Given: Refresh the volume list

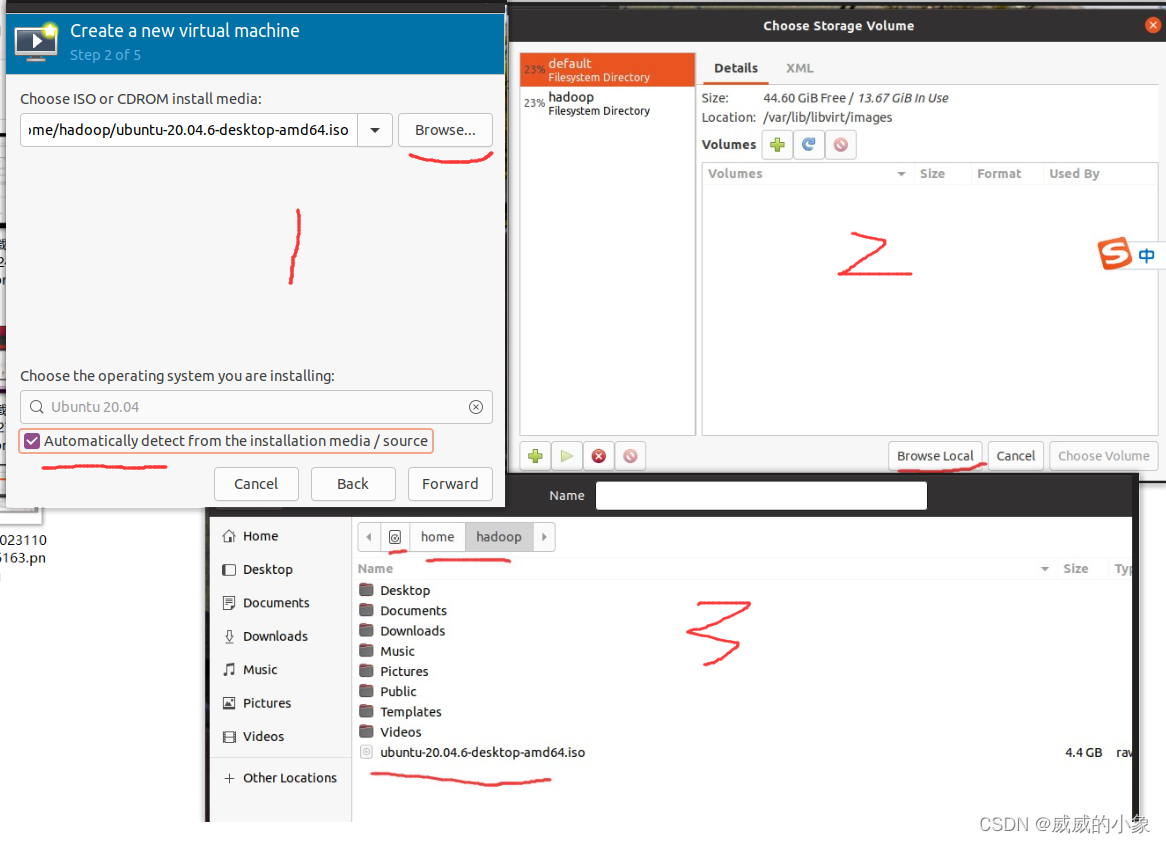Looking at the screenshot, I should tap(808, 144).
